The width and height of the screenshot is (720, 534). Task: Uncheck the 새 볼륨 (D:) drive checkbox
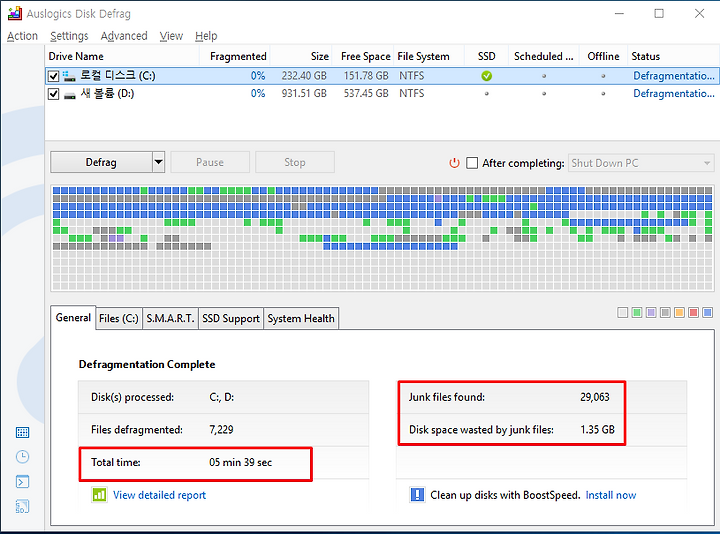[x=54, y=94]
